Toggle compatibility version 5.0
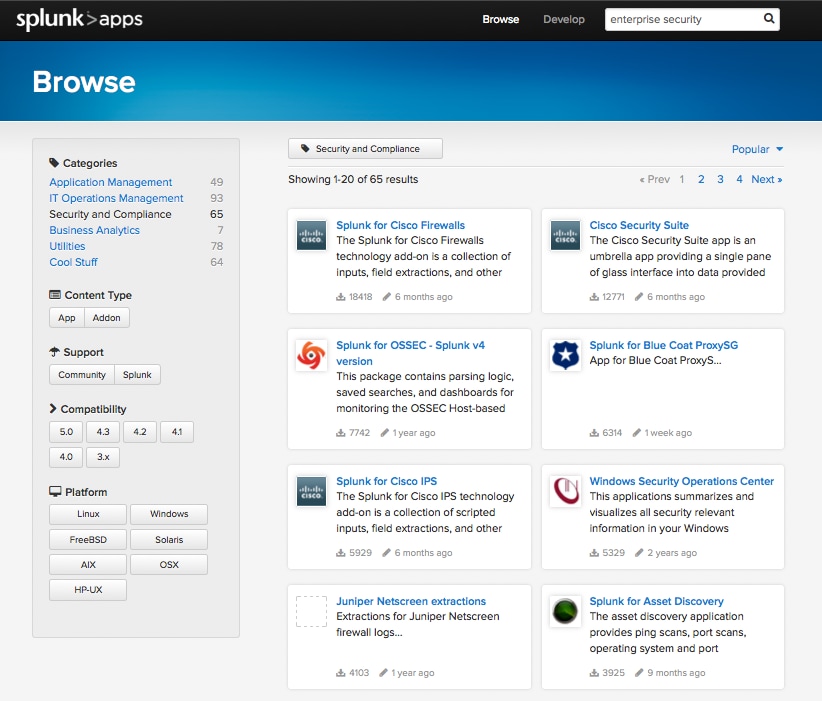This screenshot has height=701, width=822. click(x=66, y=432)
